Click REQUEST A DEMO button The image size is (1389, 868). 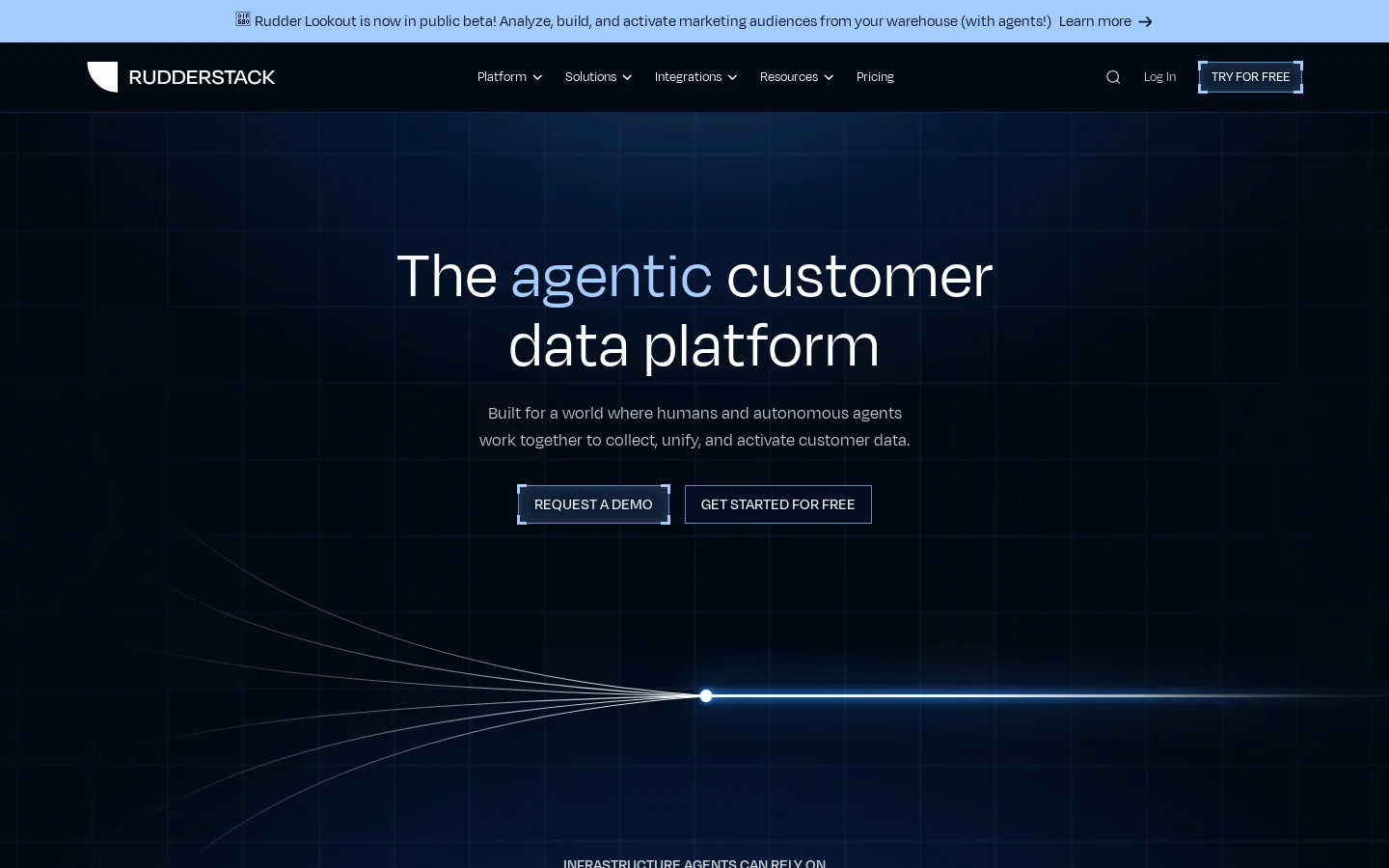593,504
